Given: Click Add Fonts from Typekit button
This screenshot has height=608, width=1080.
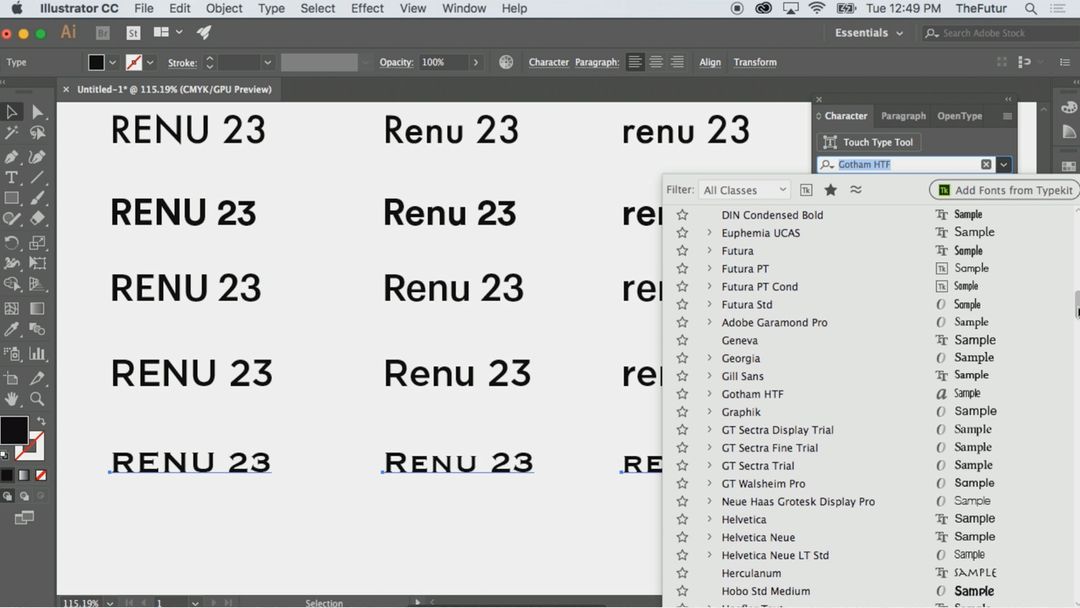Looking at the screenshot, I should [1004, 190].
